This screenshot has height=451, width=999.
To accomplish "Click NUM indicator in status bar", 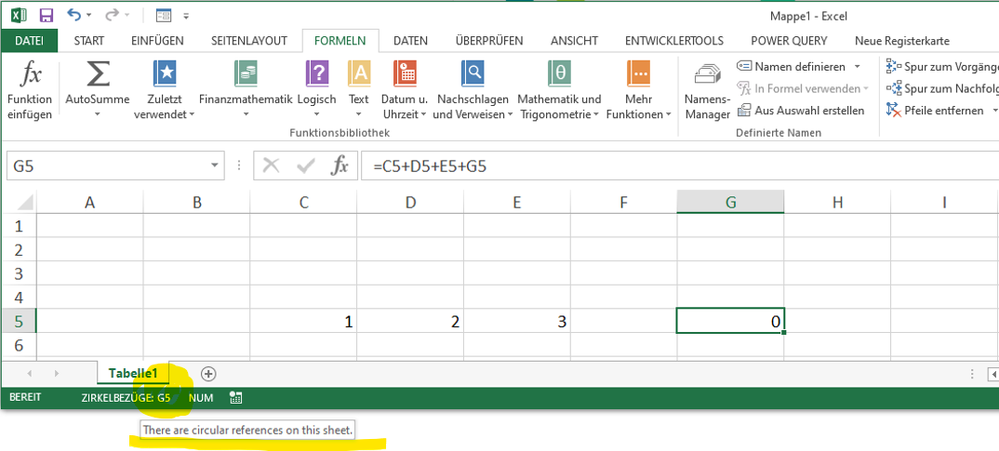I will tap(201, 398).
